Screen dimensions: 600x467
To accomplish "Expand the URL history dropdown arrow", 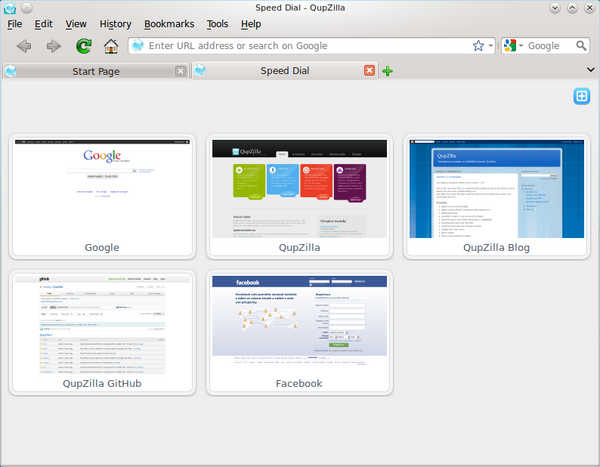I will 491,46.
